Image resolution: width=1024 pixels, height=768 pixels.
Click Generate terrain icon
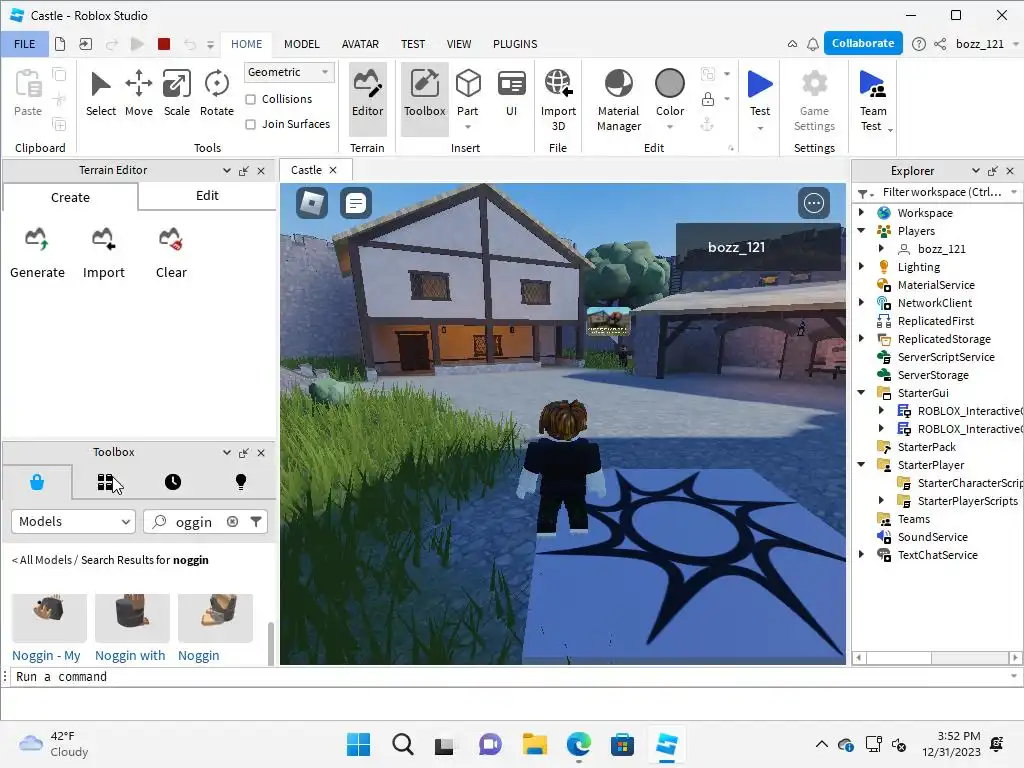tap(37, 253)
